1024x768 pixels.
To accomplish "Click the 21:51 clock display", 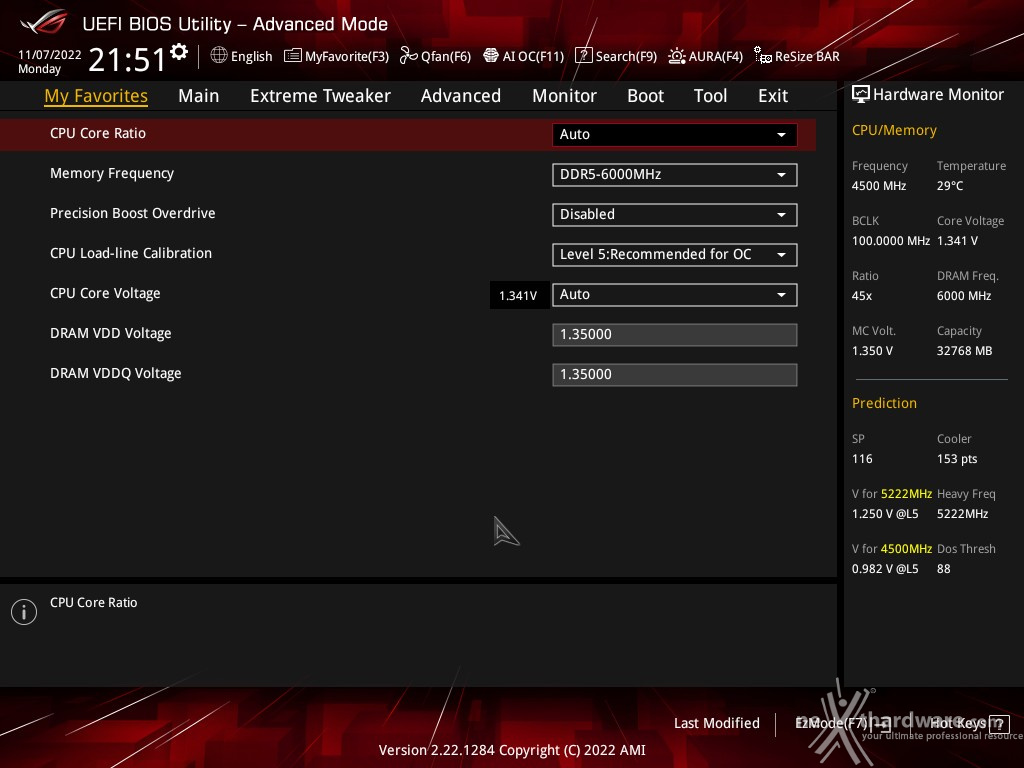I will coord(128,60).
